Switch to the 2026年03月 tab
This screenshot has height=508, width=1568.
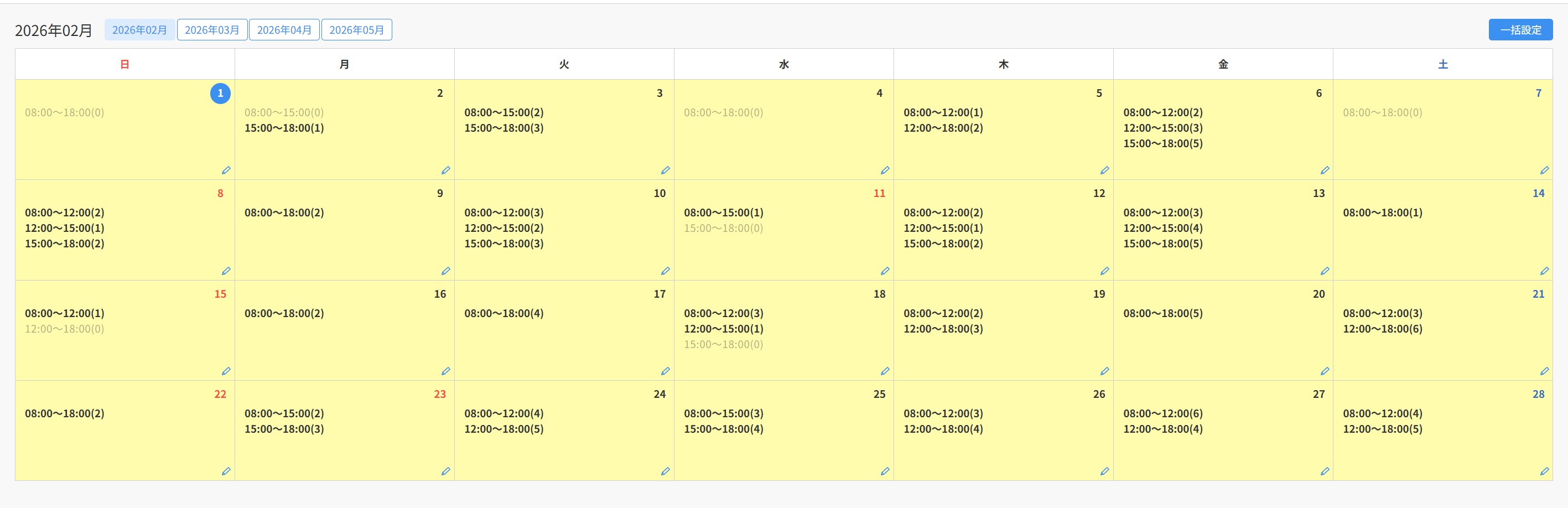212,30
